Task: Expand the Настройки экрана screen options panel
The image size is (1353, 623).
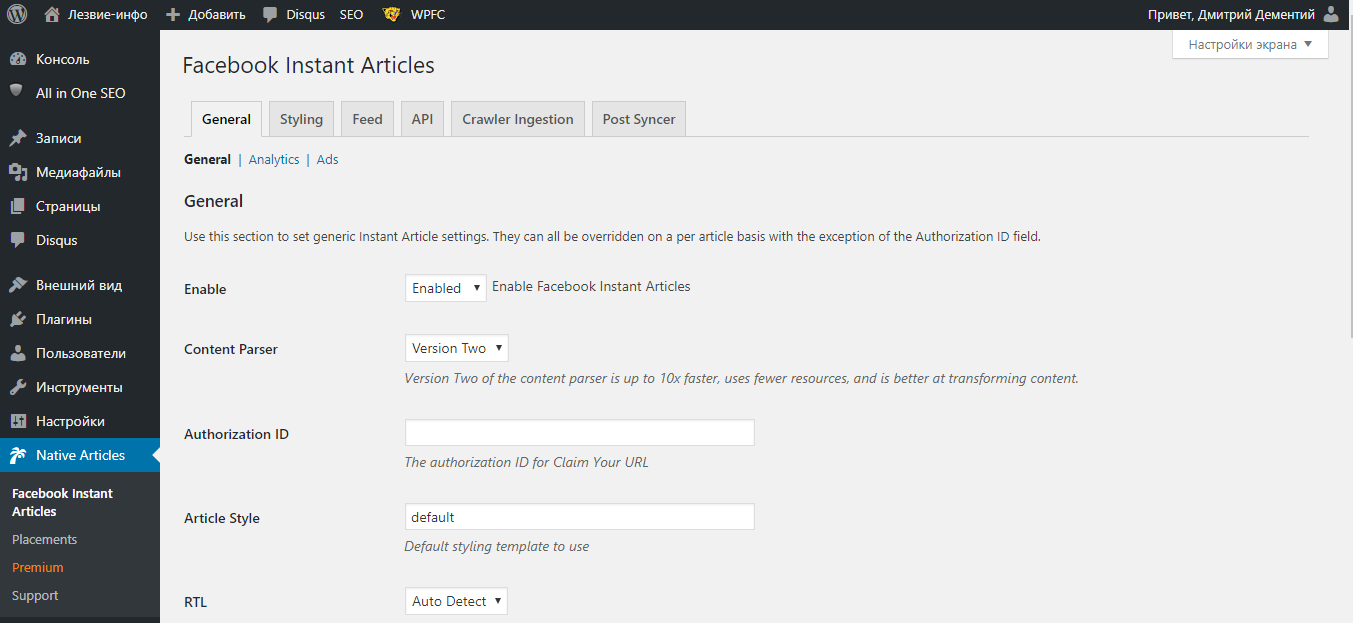Action: pos(1250,45)
